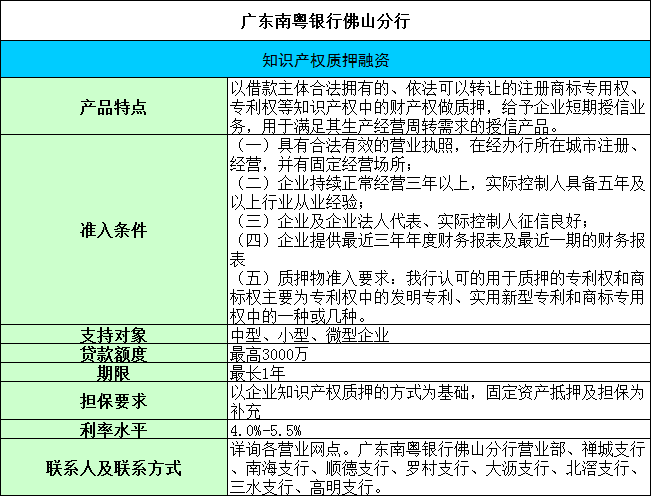Select the blue header 知识产权质押融资

coord(326,60)
